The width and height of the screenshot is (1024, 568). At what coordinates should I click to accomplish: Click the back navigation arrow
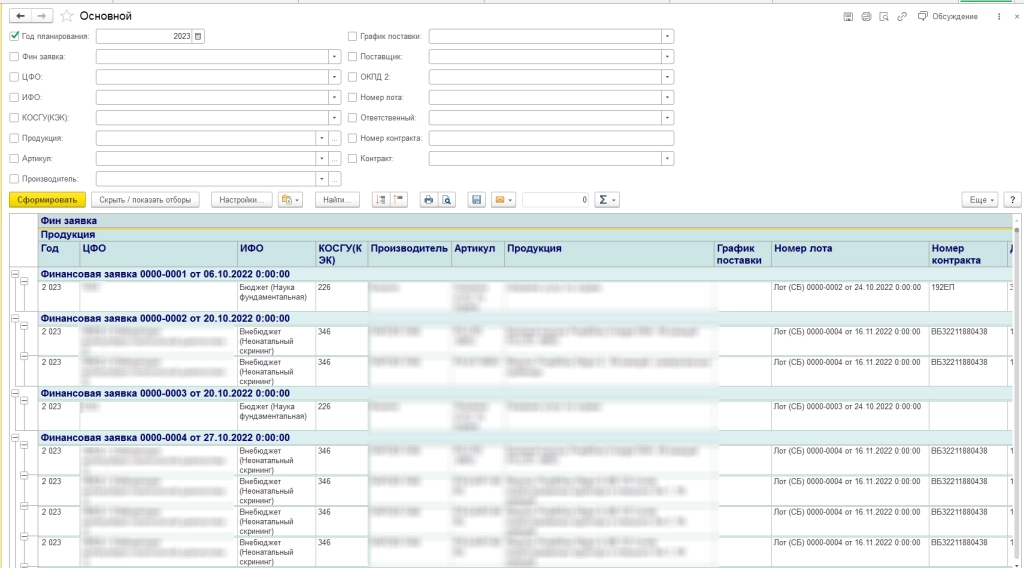click(21, 16)
